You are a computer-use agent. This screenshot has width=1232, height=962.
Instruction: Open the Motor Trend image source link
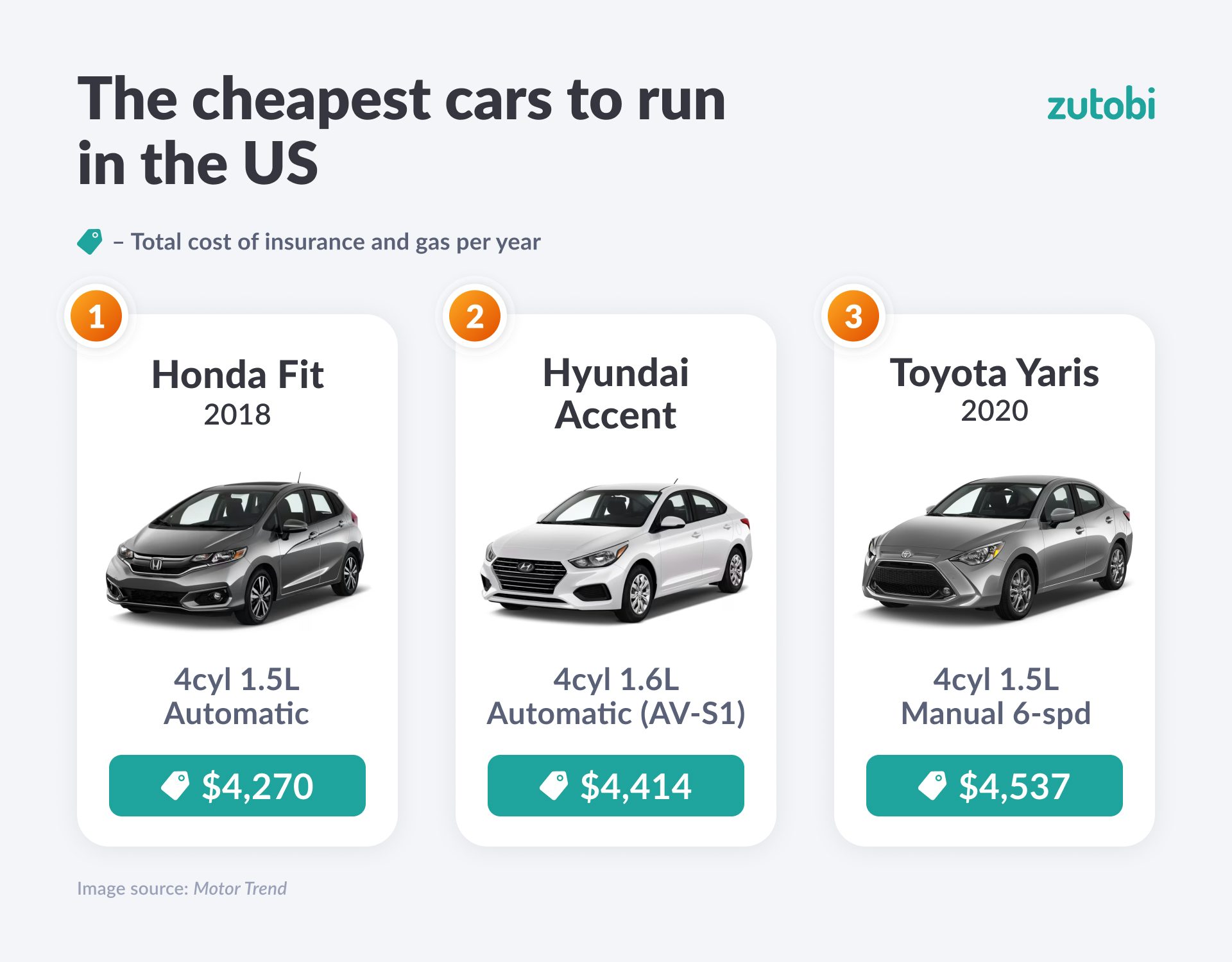tap(240, 888)
